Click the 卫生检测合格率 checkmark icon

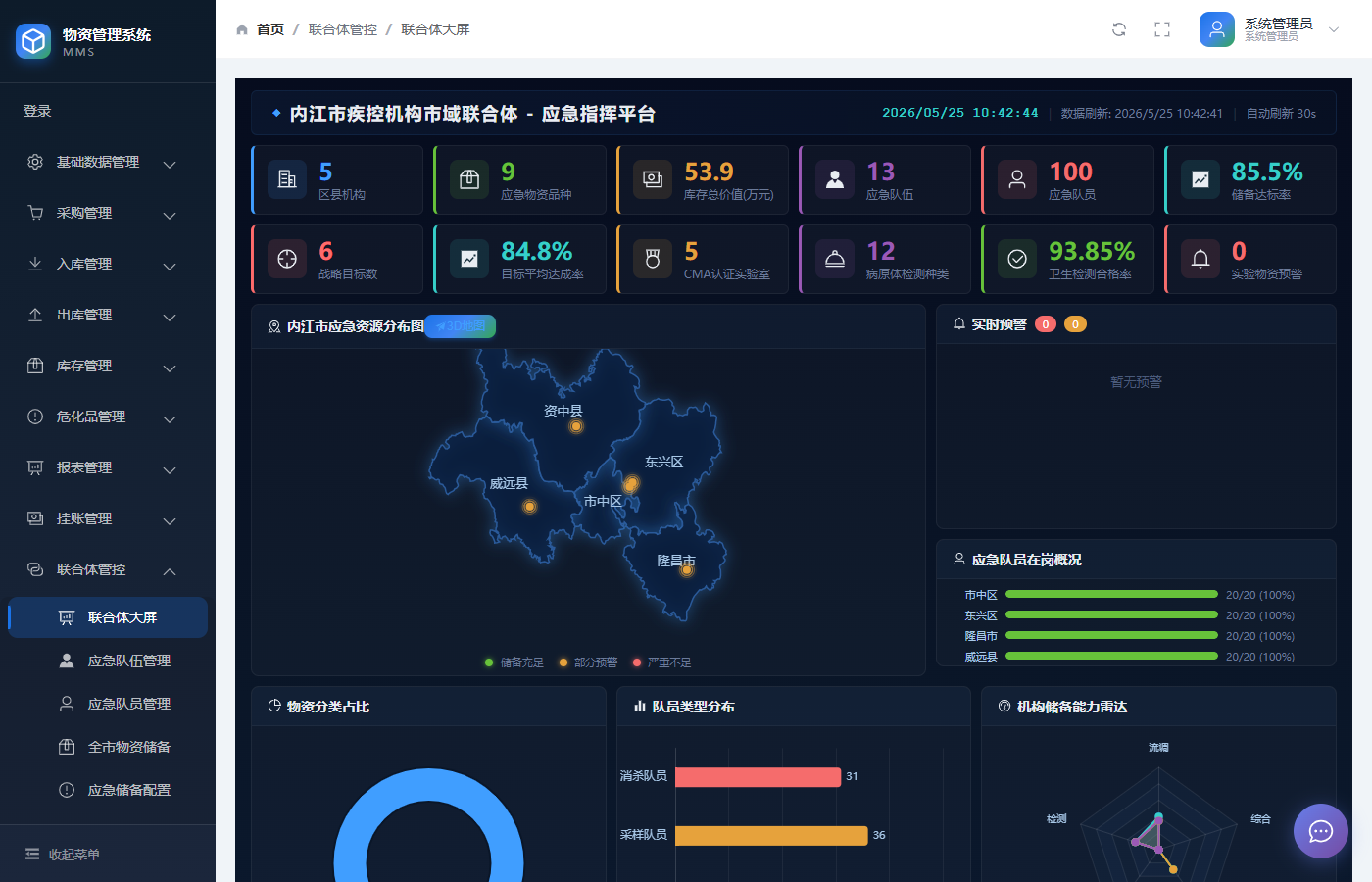[1017, 259]
